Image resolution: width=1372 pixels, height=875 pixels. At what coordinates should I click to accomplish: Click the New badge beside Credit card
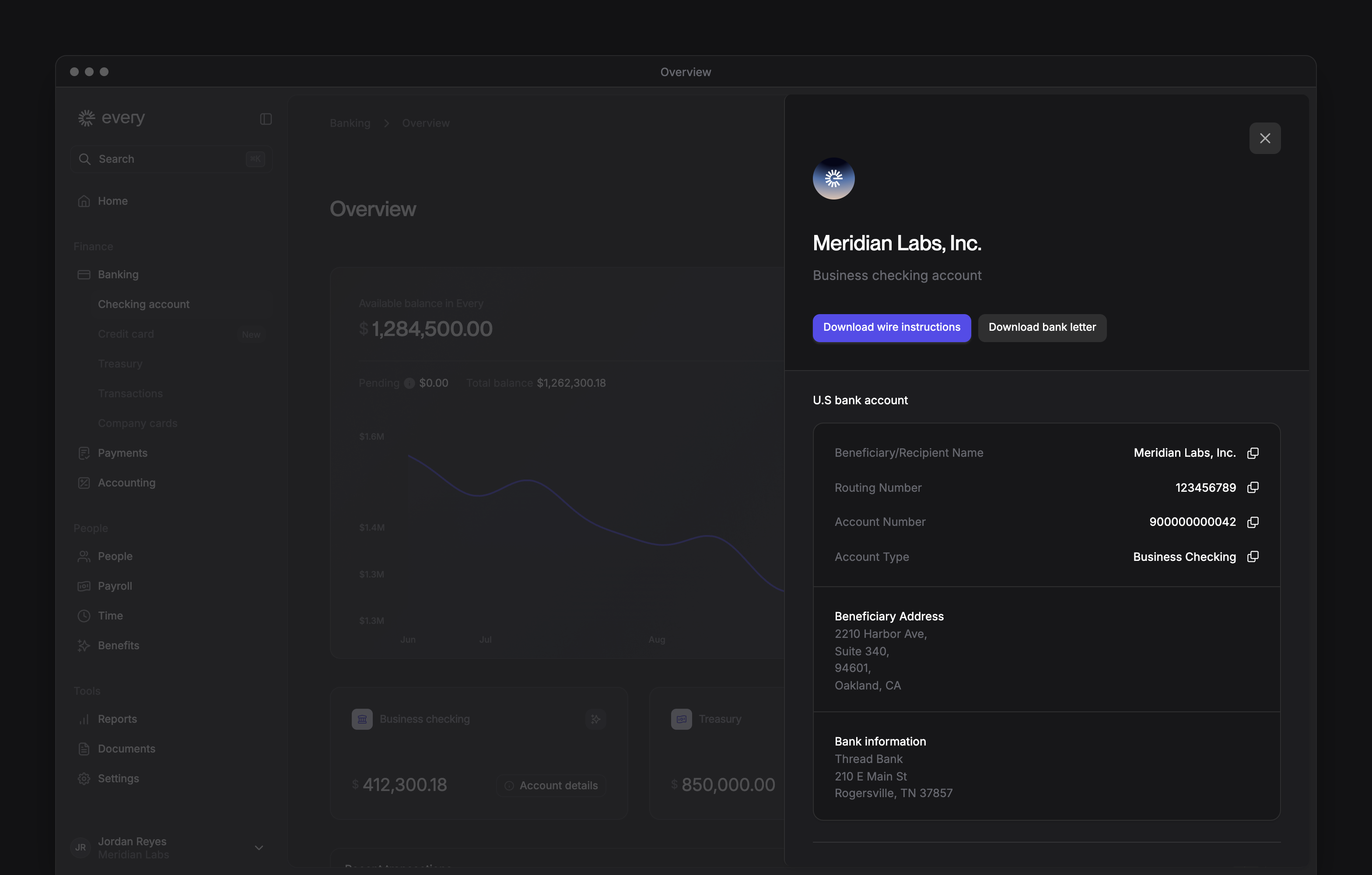click(x=251, y=334)
